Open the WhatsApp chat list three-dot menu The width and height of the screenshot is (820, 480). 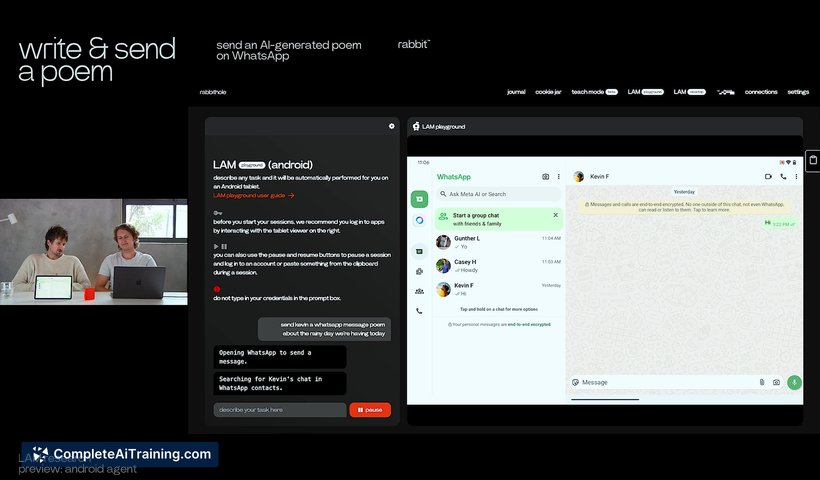click(x=559, y=177)
